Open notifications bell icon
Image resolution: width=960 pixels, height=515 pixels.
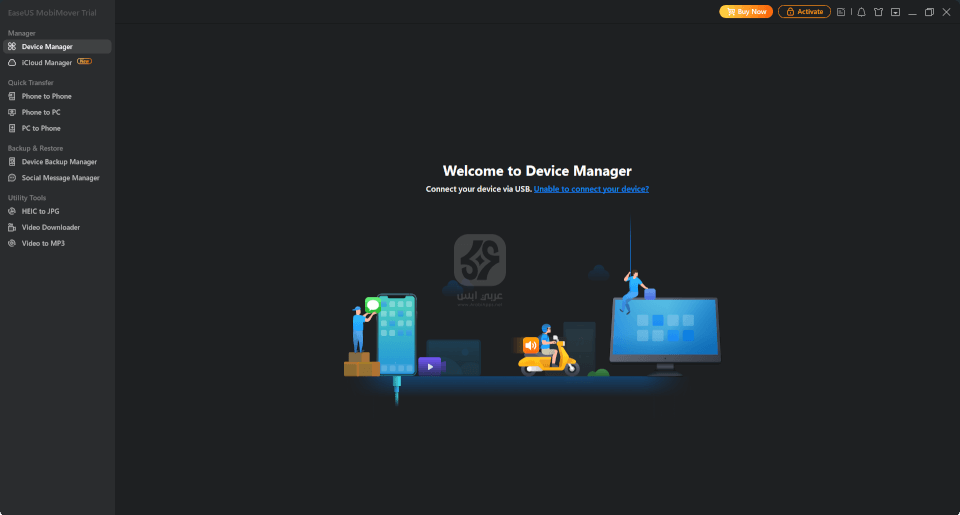point(861,12)
